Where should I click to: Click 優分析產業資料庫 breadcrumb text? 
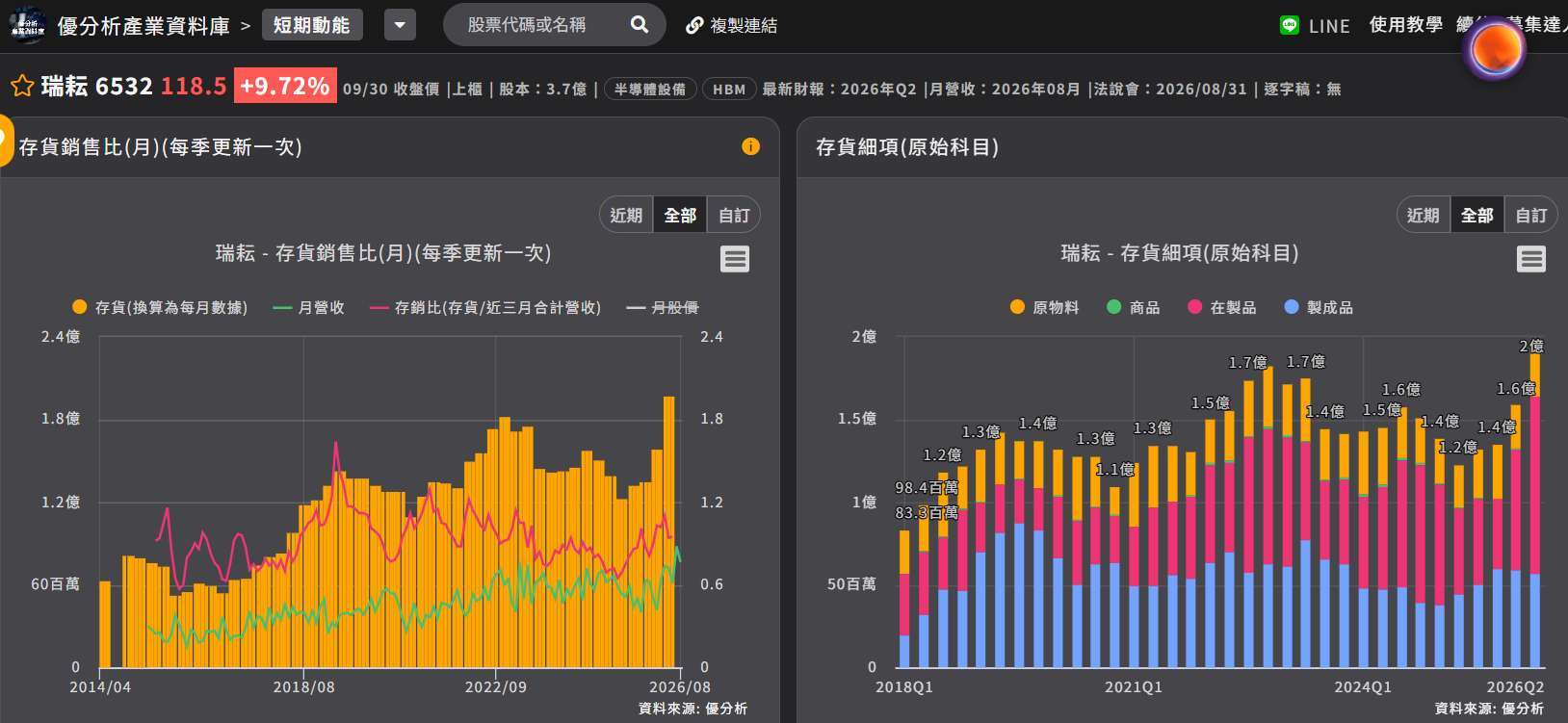click(x=144, y=26)
